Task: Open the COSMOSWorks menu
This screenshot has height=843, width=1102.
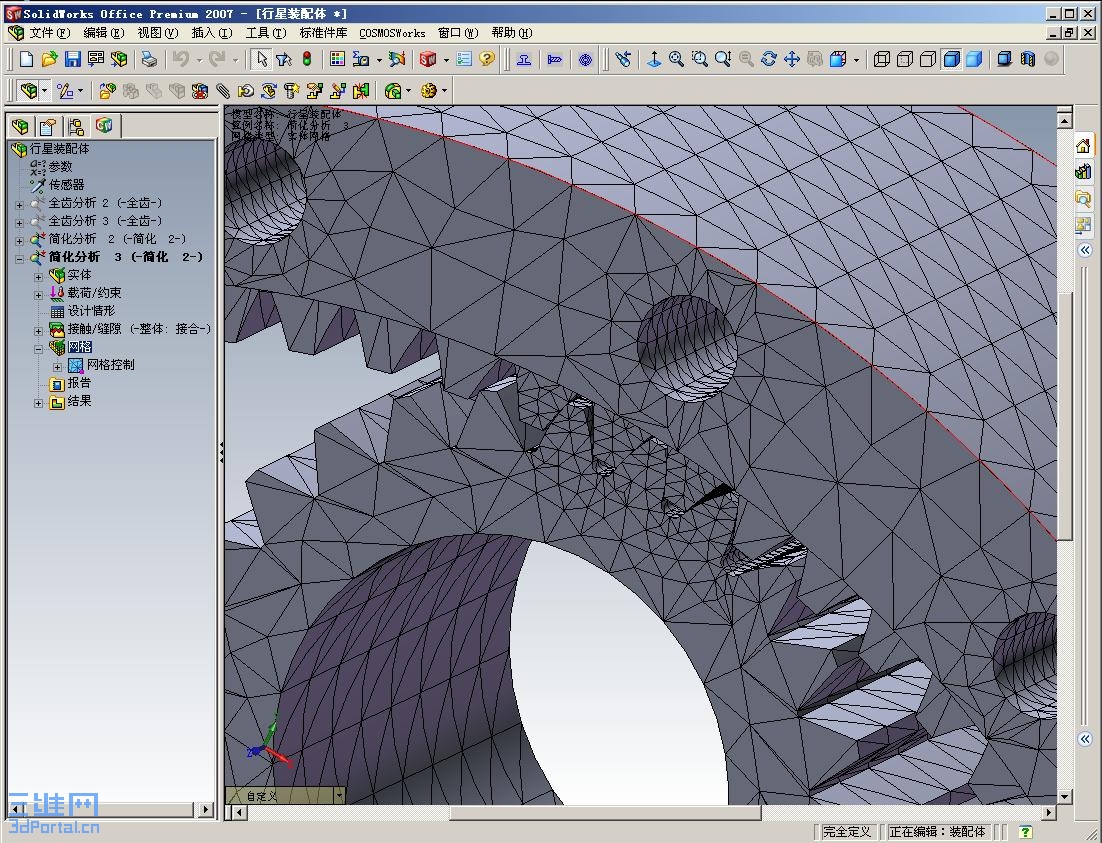Action: (392, 33)
